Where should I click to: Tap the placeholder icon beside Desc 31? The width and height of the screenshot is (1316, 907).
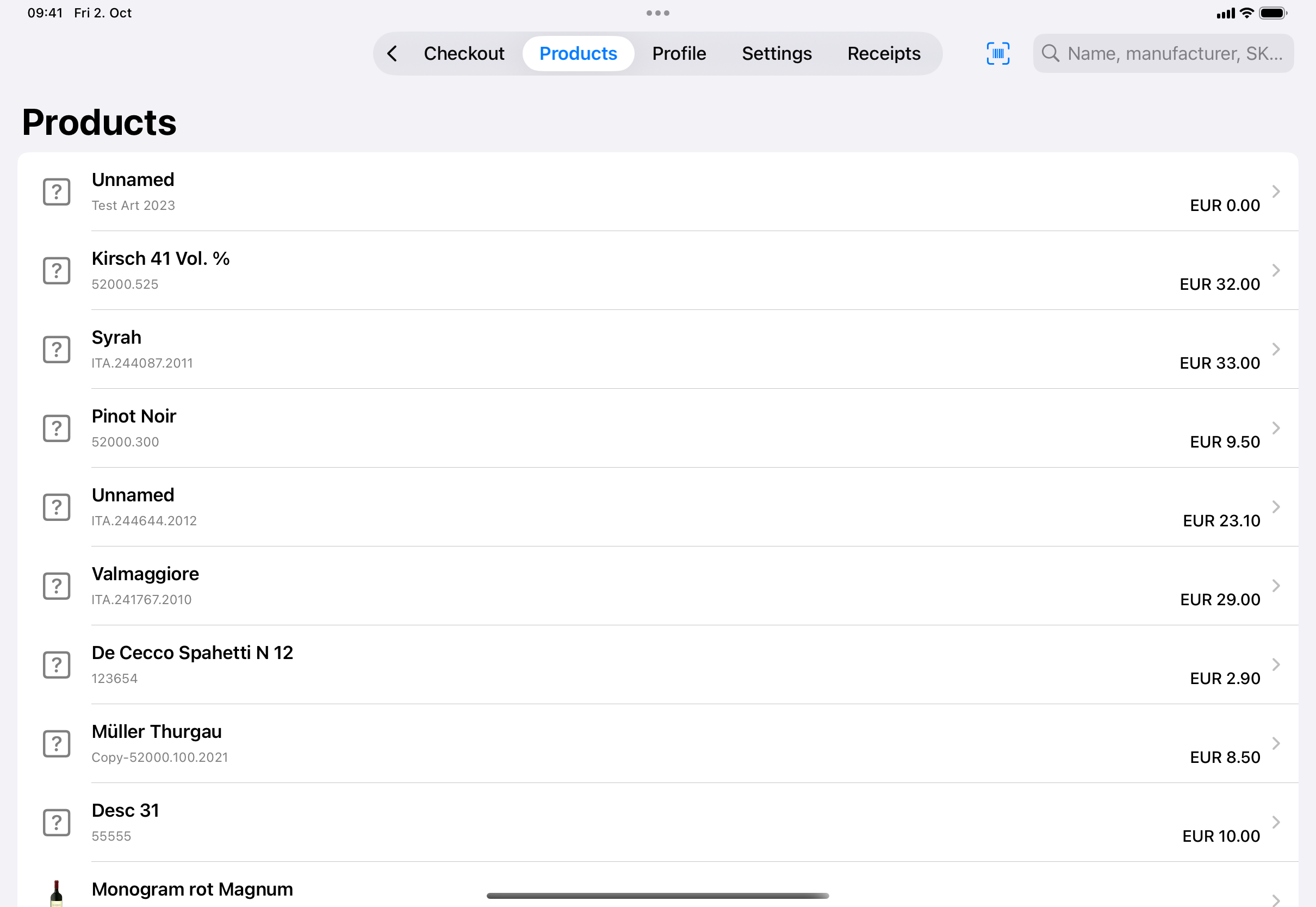pos(57,823)
